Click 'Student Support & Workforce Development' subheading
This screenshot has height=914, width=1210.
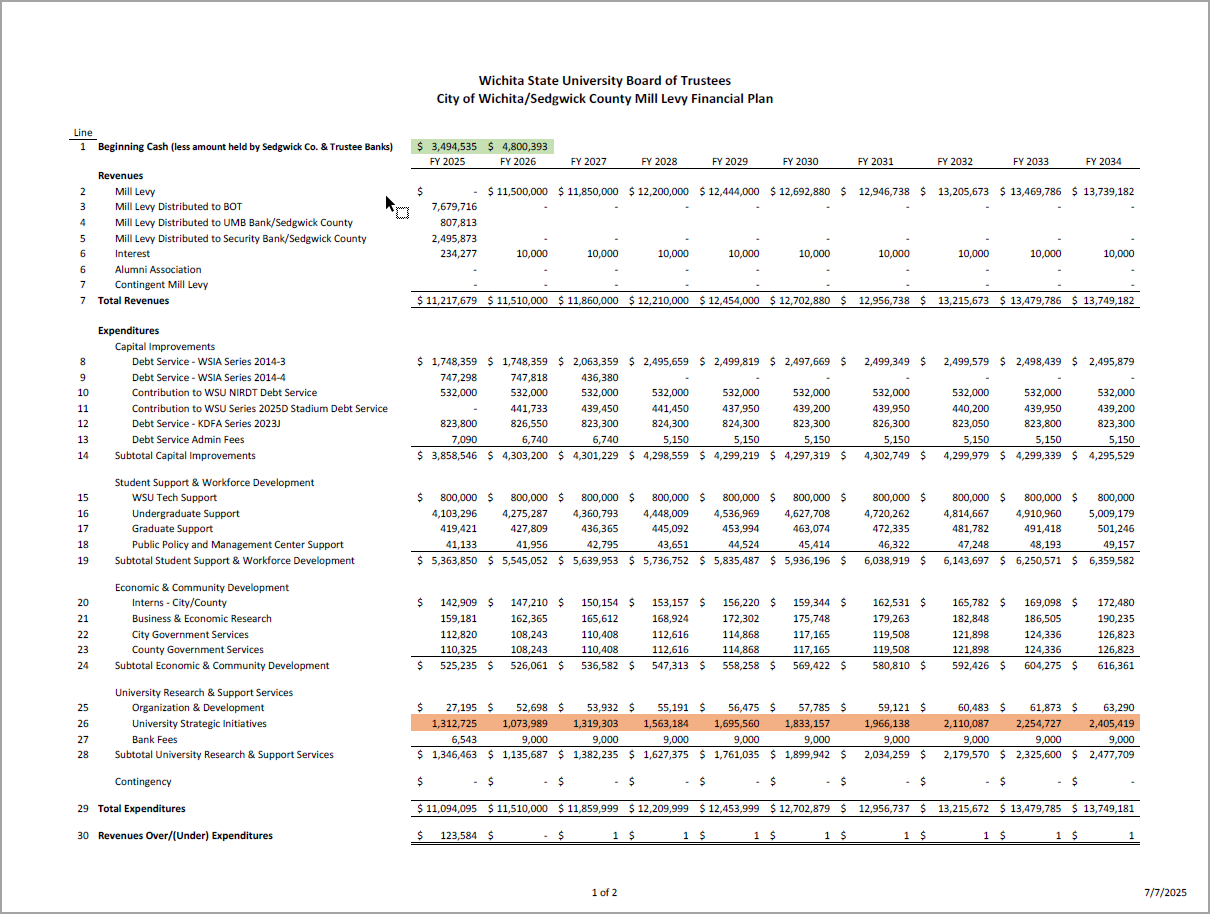pyautogui.click(x=215, y=483)
